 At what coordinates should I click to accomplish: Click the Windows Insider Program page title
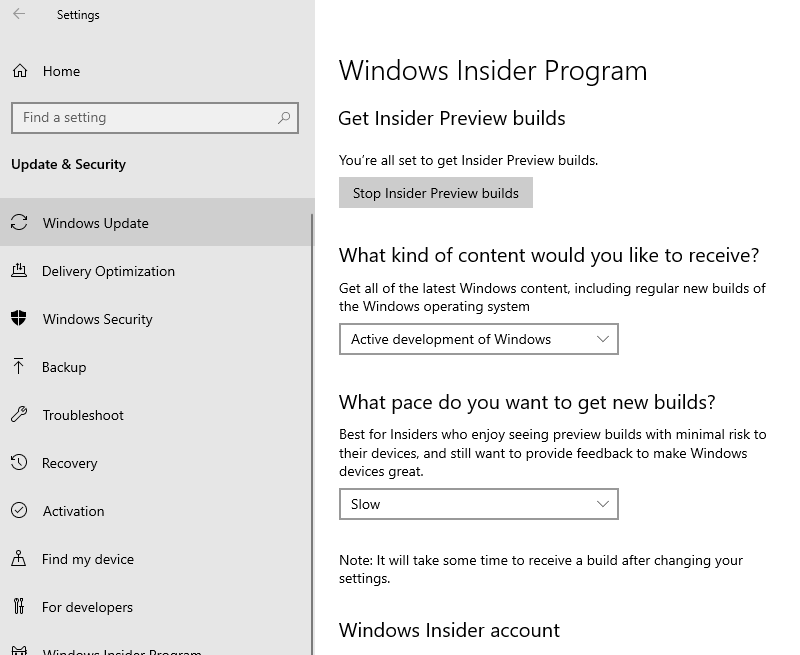493,70
